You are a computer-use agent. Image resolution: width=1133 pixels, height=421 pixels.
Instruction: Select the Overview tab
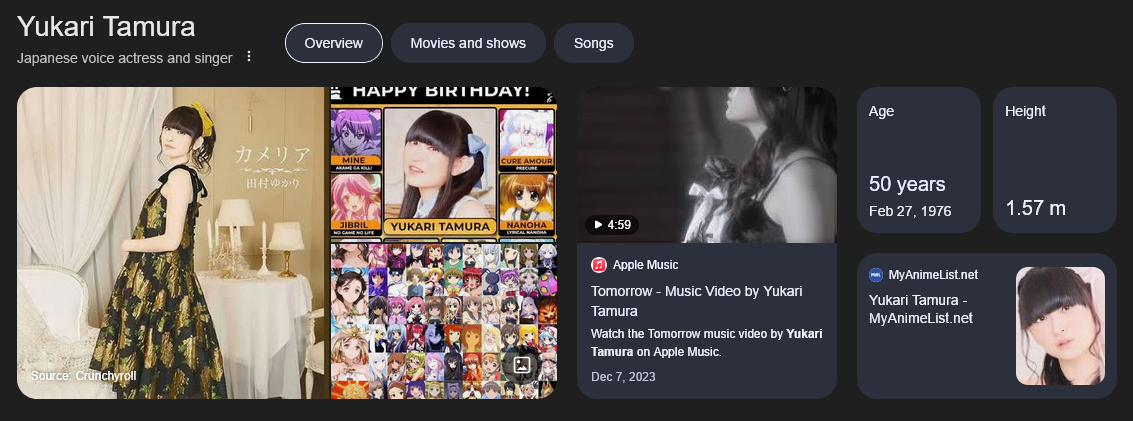pos(334,43)
